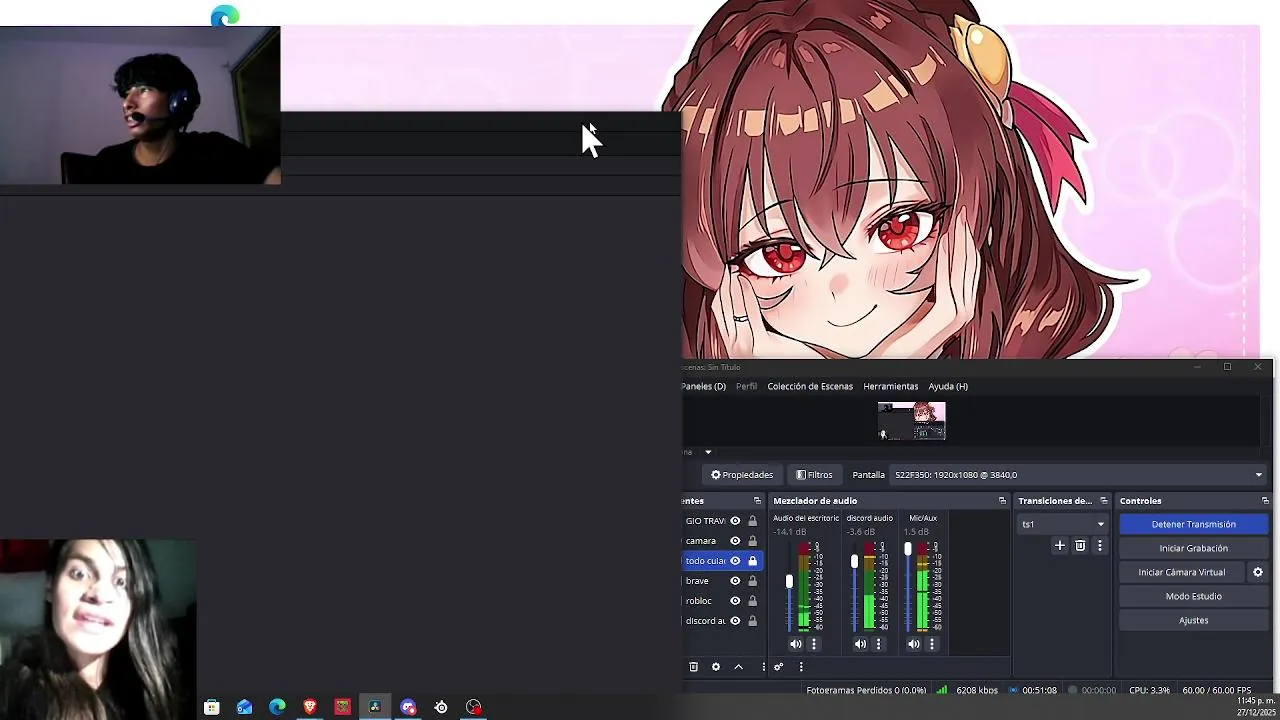Pop out the Mezclador de audio dock
Viewport: 1280px width, 720px height.
(x=1002, y=500)
